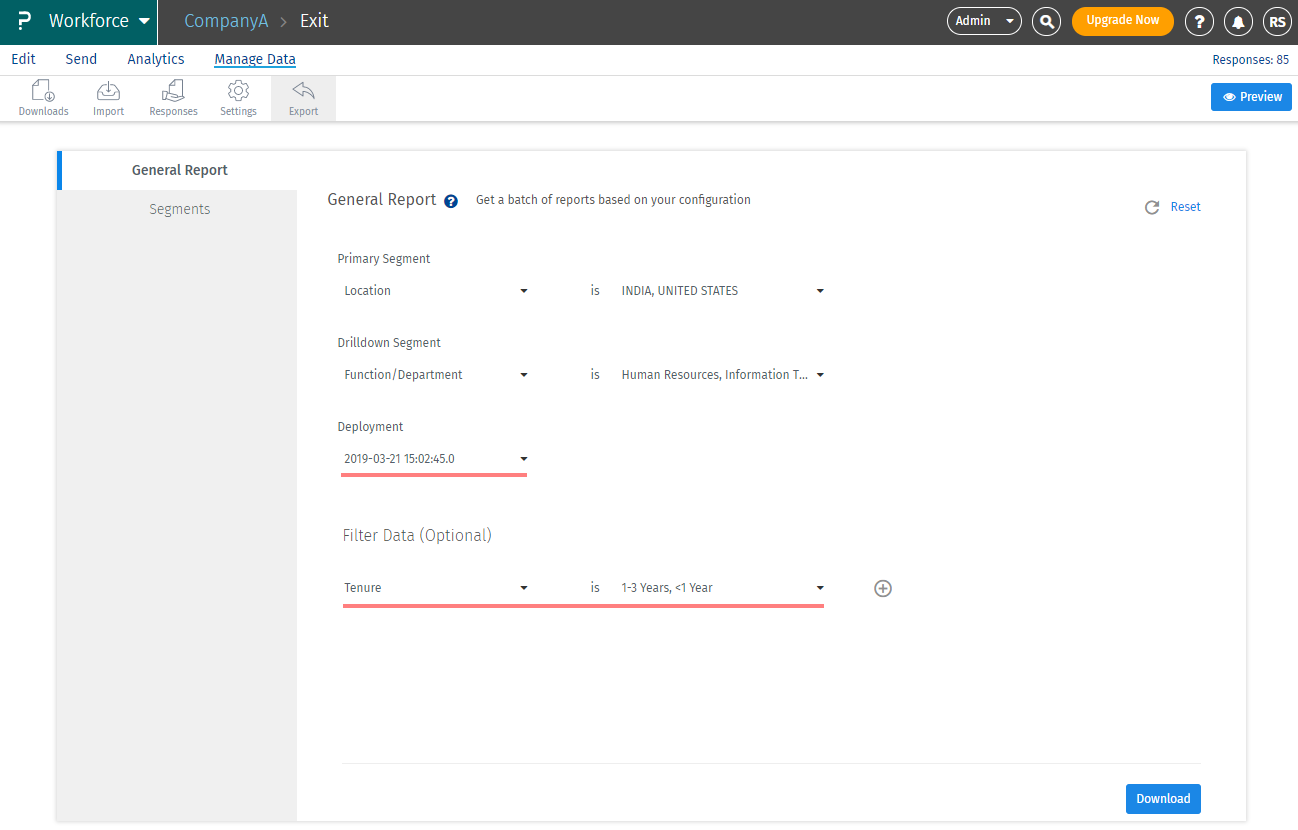Click the search magnifier icon

pos(1046,20)
